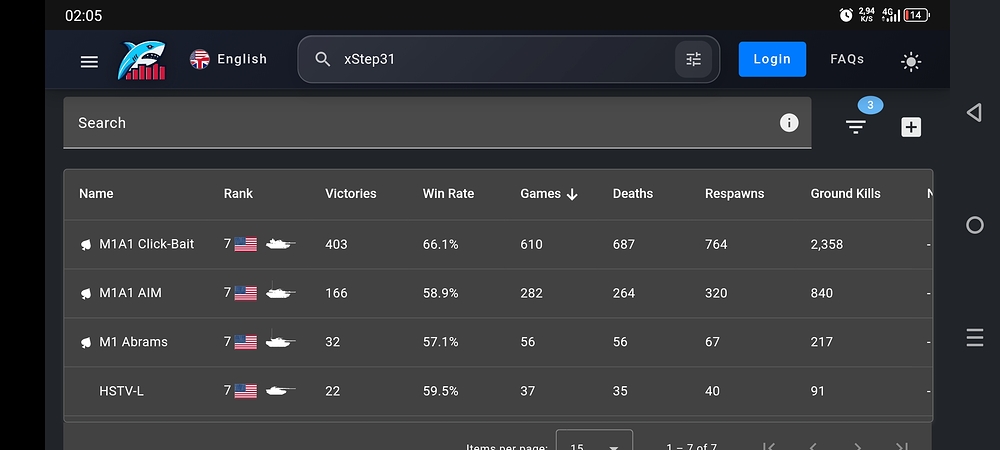The image size is (1000, 450).
Task: Open the filter list icon with badge 3
Action: (x=856, y=127)
